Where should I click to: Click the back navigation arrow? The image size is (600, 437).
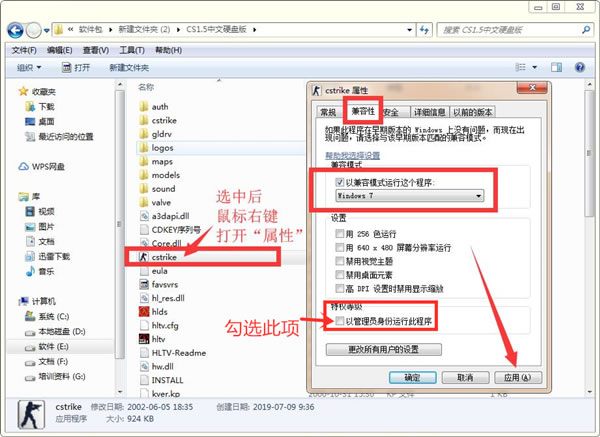pyautogui.click(x=16, y=28)
